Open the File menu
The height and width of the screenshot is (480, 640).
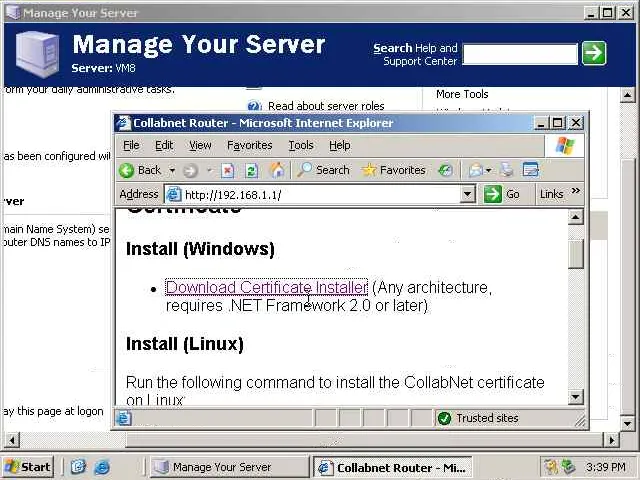point(131,145)
